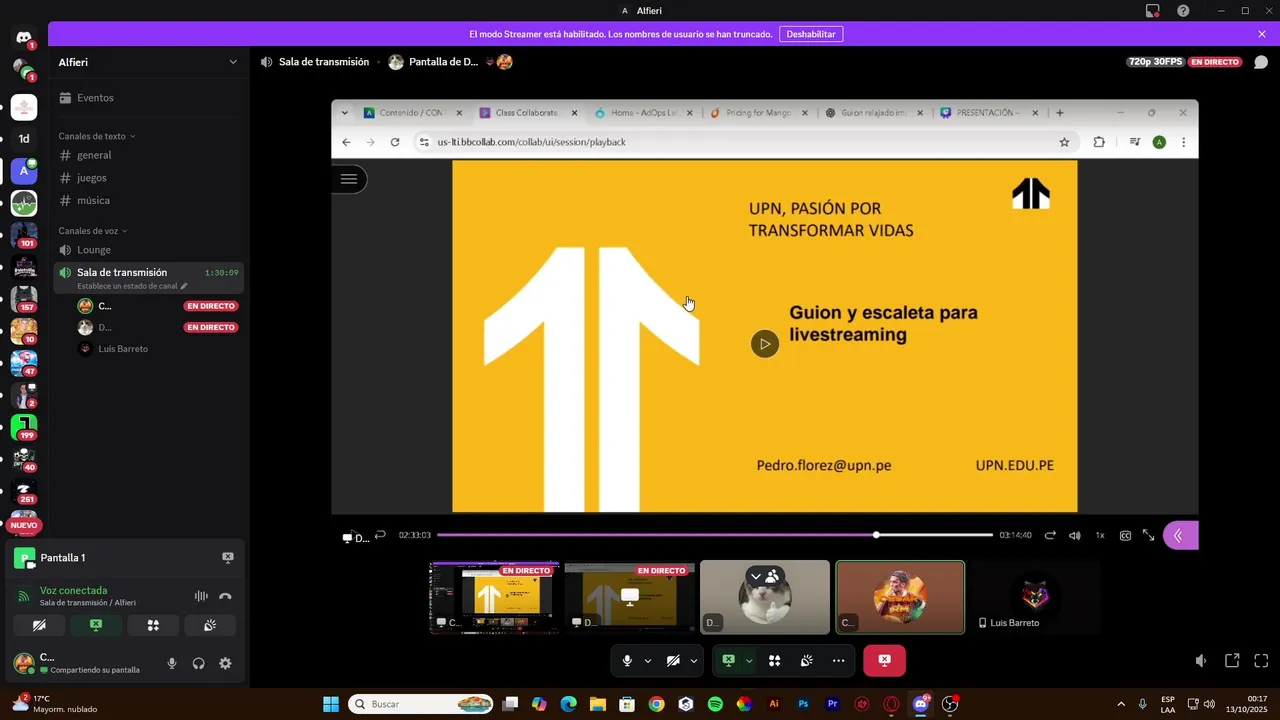1280x720 pixels.
Task: Open activities launcher in call controls
Action: pos(774,661)
